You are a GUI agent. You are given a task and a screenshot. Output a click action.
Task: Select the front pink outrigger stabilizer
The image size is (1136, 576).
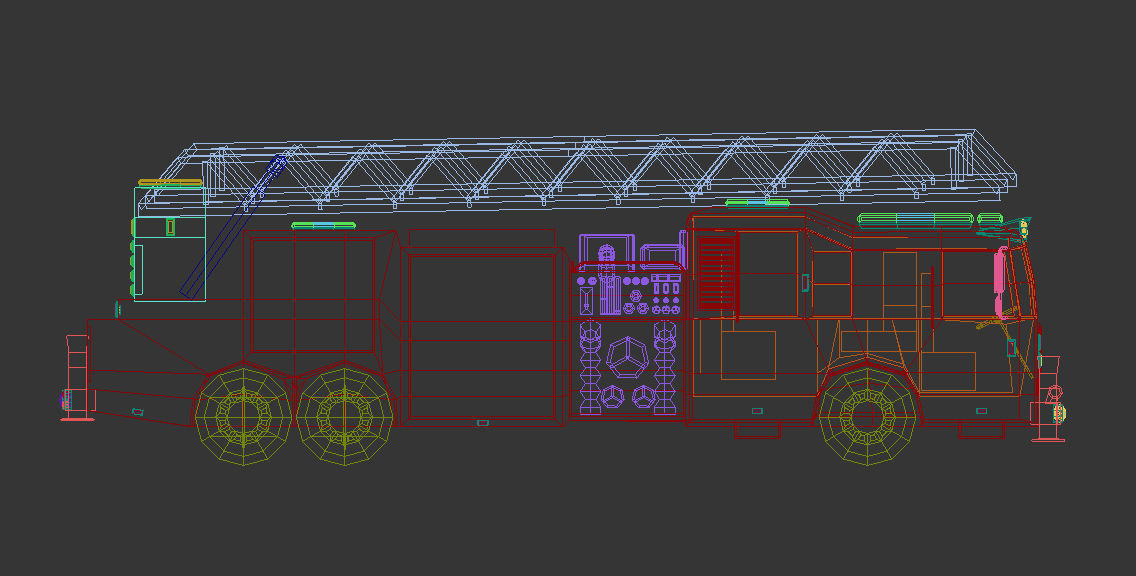[x=1048, y=398]
